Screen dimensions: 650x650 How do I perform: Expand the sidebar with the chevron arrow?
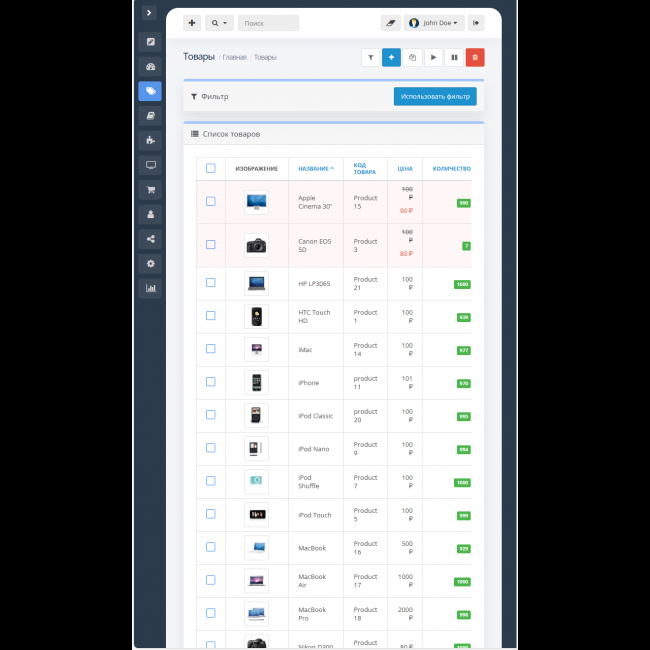click(x=149, y=13)
